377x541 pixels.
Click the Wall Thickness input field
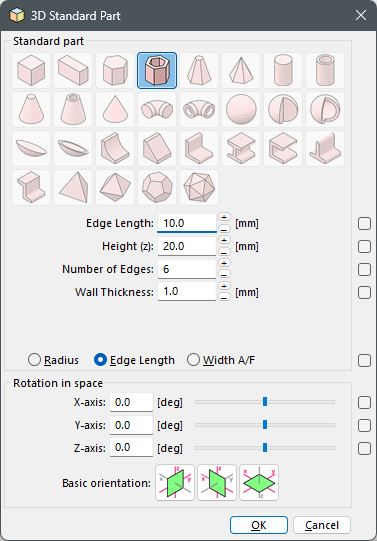[x=187, y=292]
